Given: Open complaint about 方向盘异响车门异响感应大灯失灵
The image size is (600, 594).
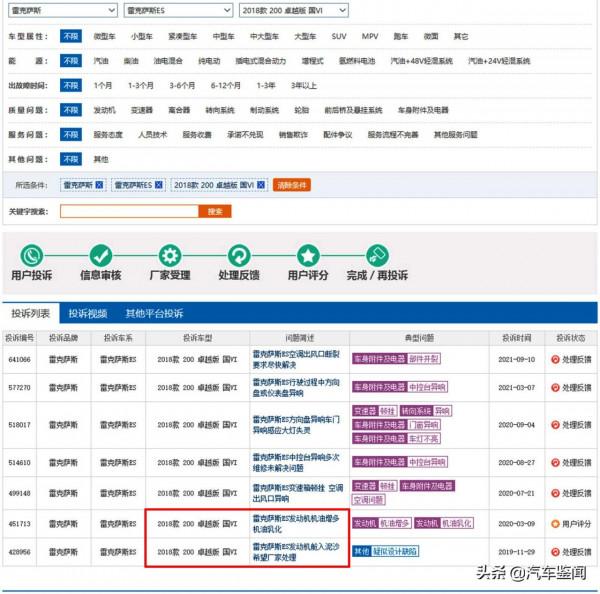Looking at the screenshot, I should click(x=296, y=425).
